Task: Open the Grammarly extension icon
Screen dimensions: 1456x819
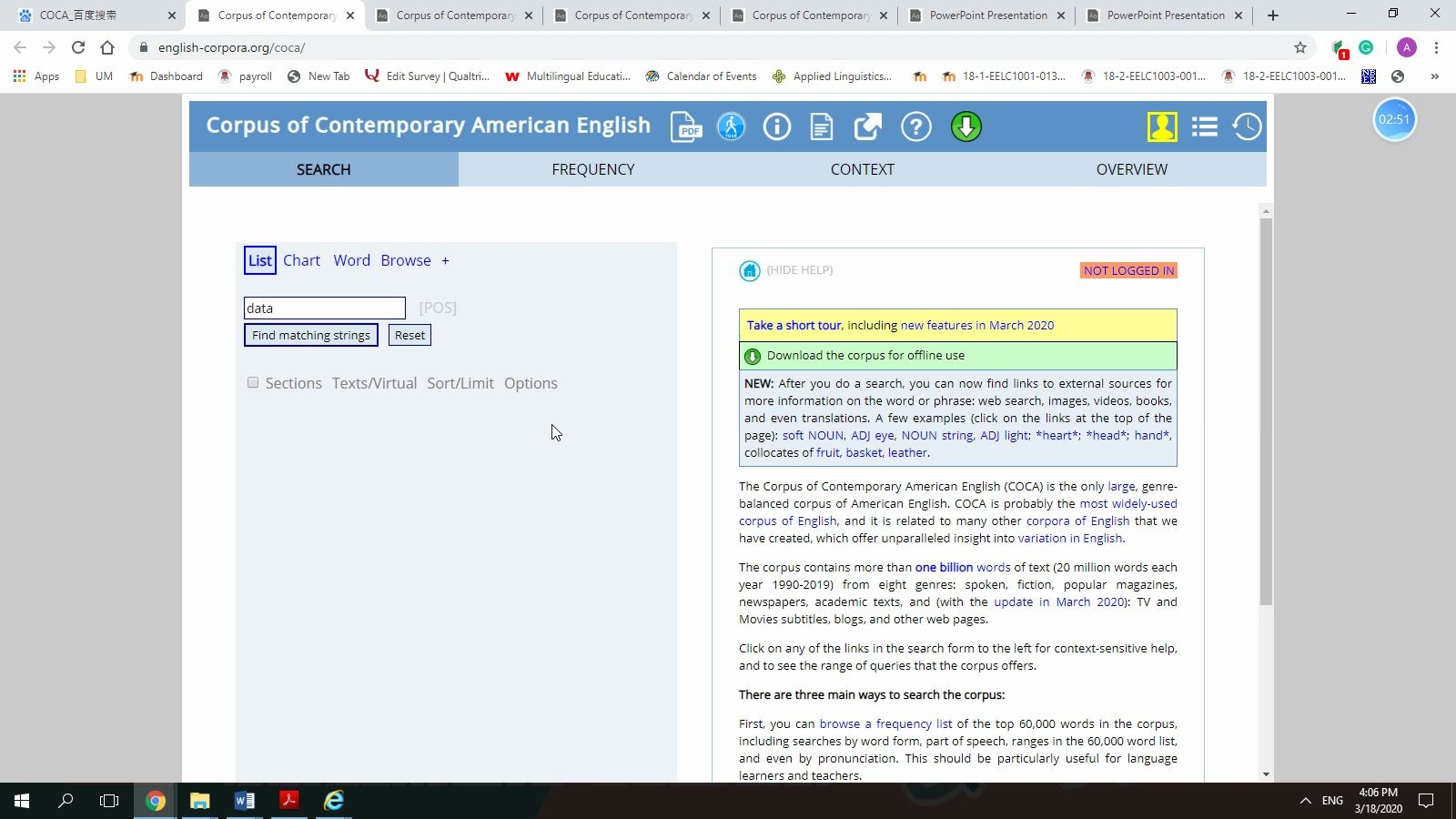Action: (x=1366, y=47)
